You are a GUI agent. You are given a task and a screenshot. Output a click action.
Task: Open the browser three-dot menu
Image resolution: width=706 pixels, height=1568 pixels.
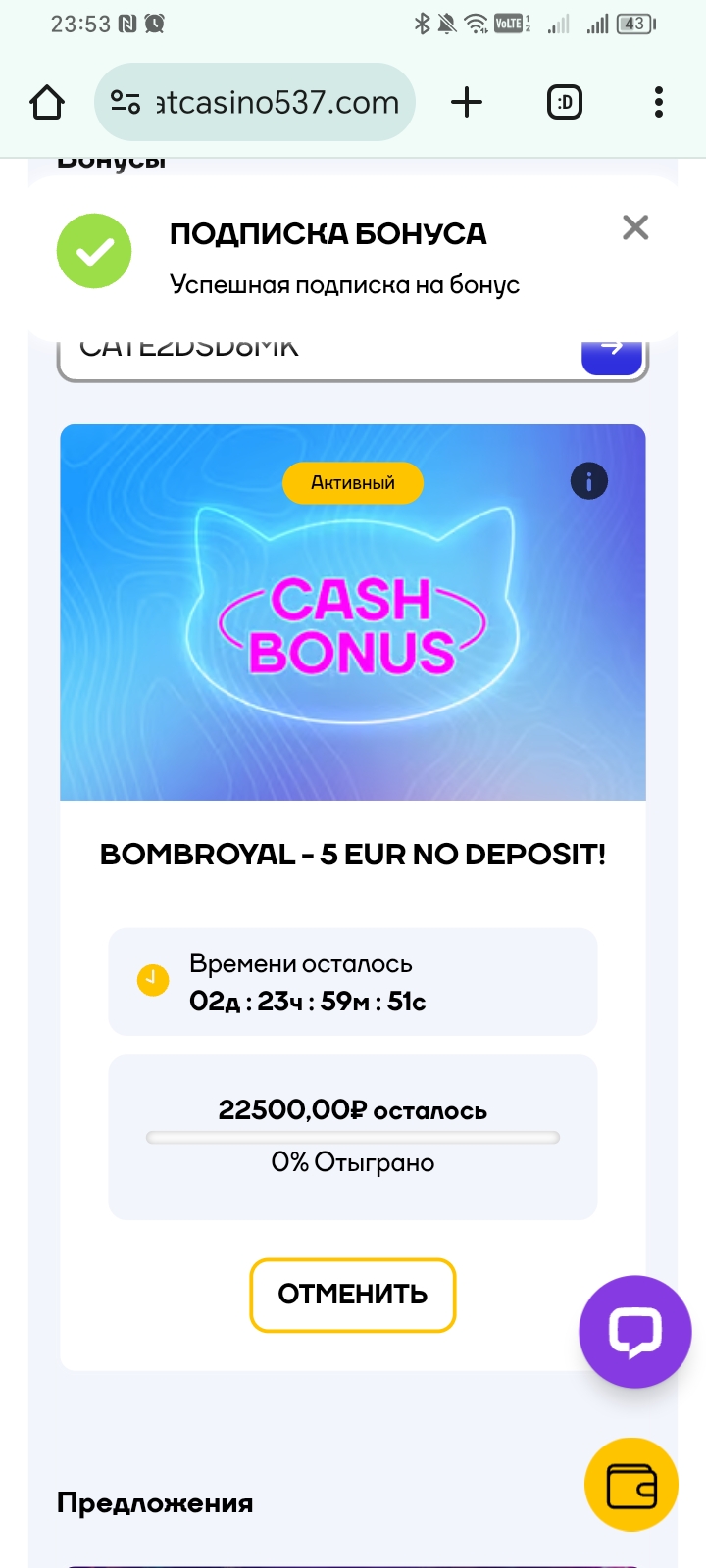point(659,102)
